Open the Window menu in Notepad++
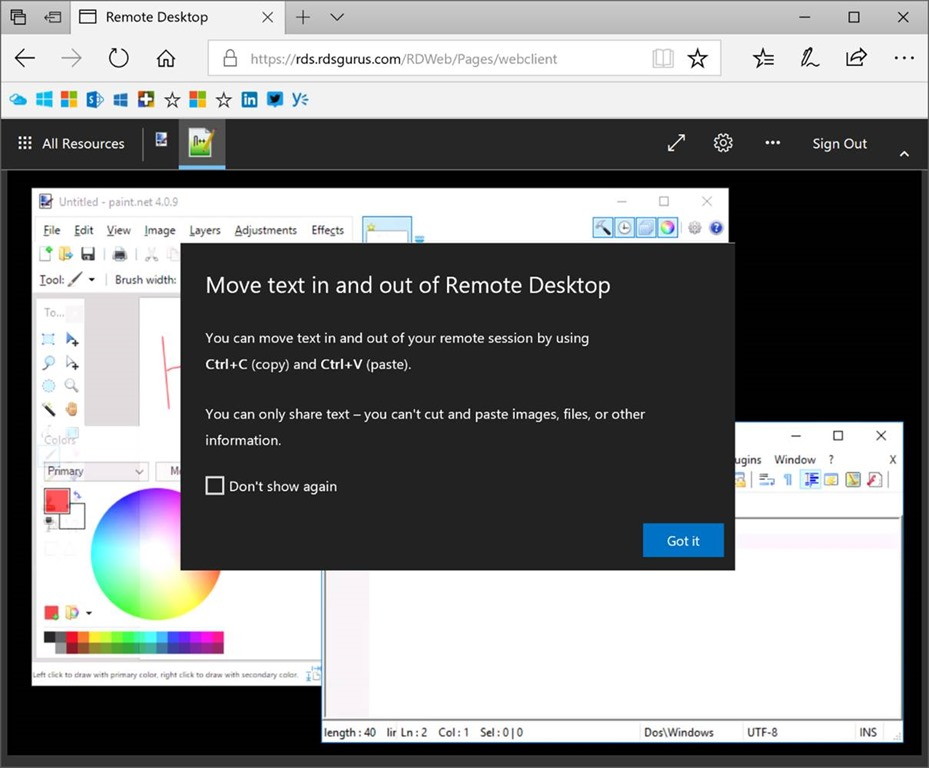This screenshot has width=929, height=768. pos(795,459)
